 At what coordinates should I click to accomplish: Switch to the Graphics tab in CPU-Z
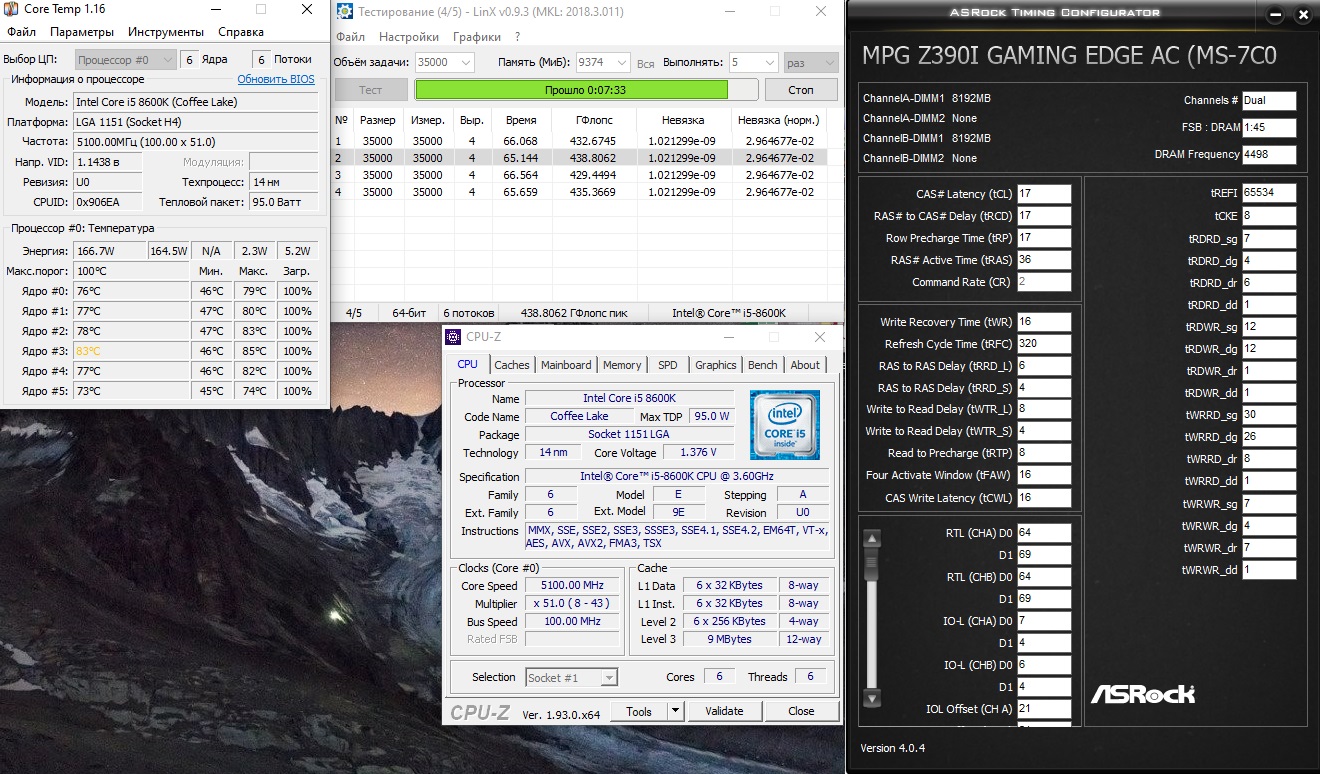715,365
